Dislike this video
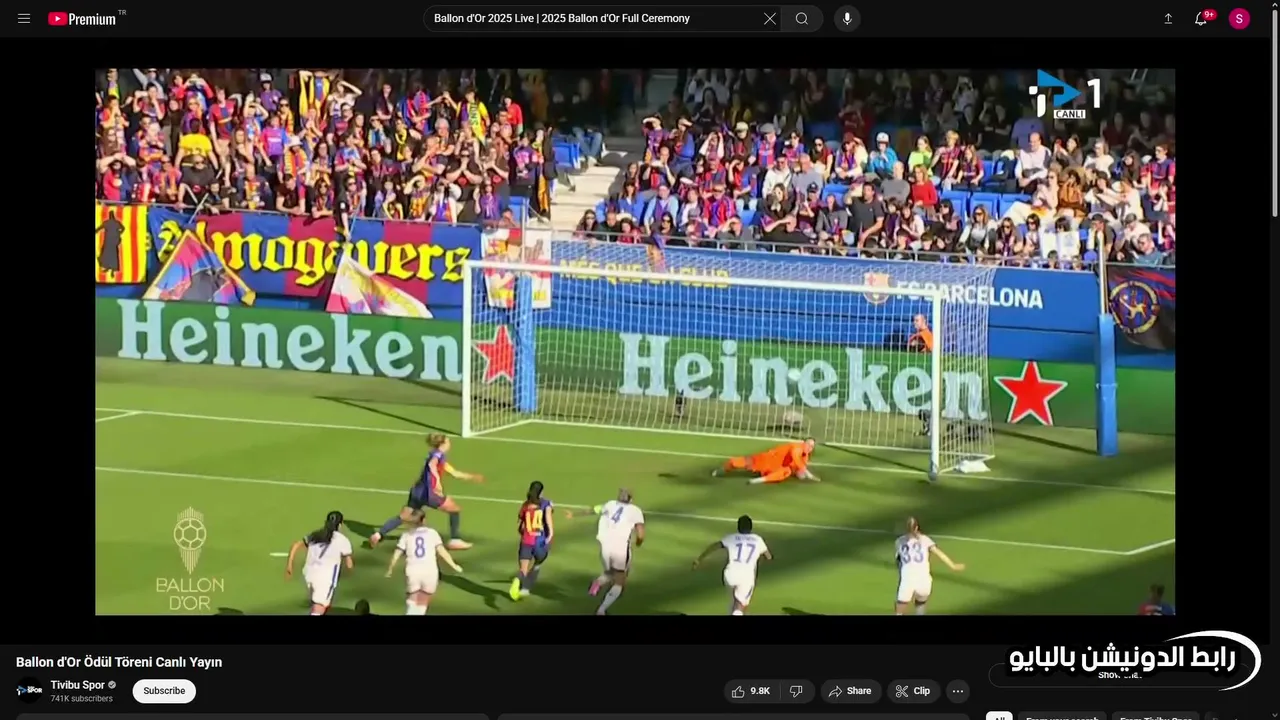Image resolution: width=1280 pixels, height=720 pixels. coord(797,691)
